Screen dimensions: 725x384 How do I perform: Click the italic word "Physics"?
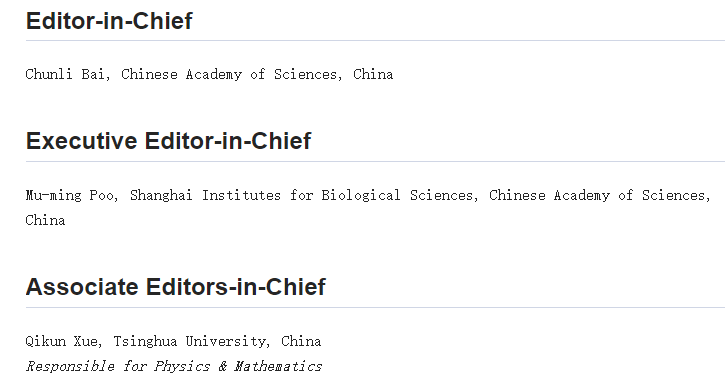(182, 366)
